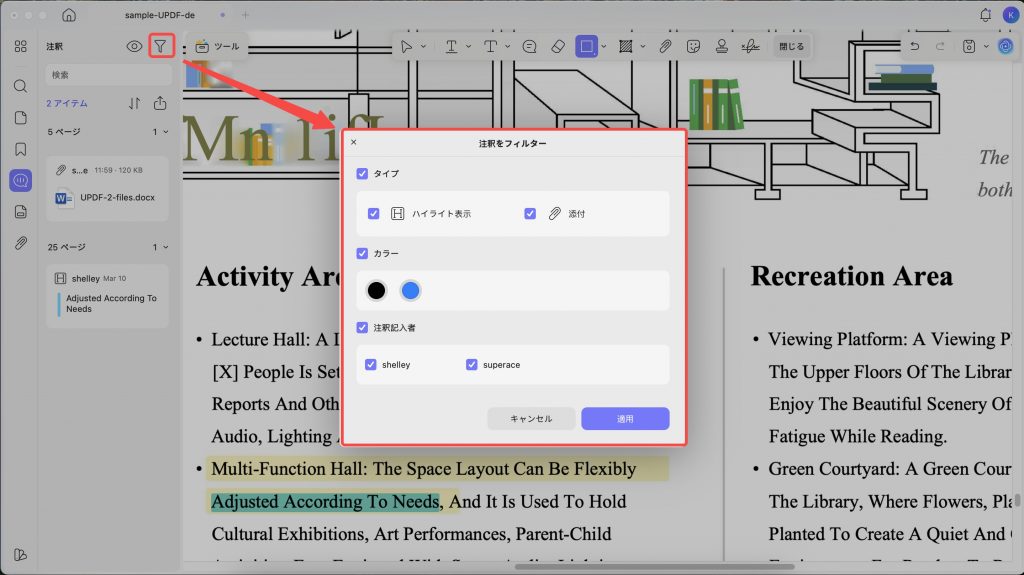Uncheck the shelley author checkbox
The image size is (1024, 575).
click(371, 365)
